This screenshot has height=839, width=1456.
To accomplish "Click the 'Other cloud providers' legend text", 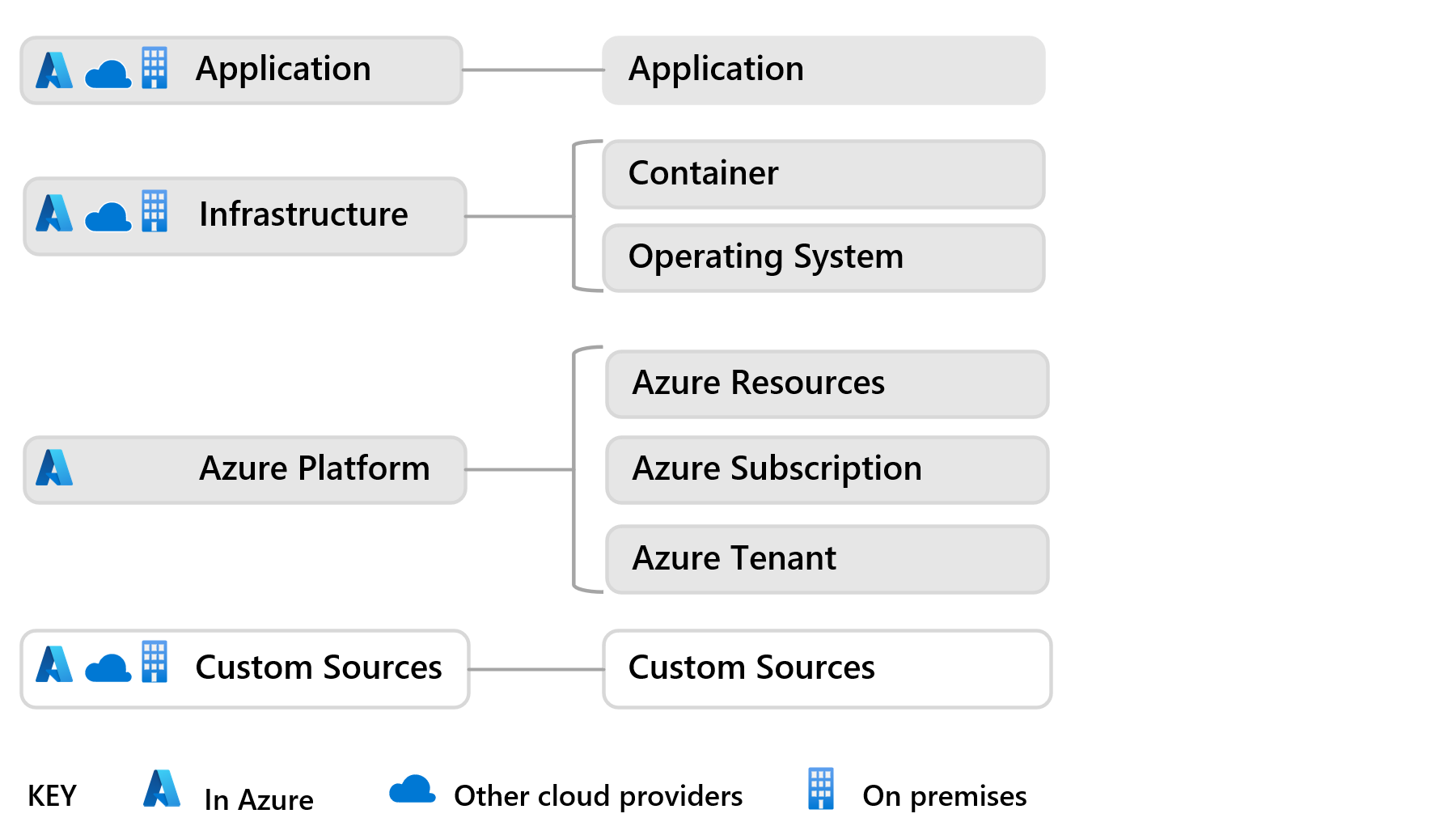I will point(599,797).
